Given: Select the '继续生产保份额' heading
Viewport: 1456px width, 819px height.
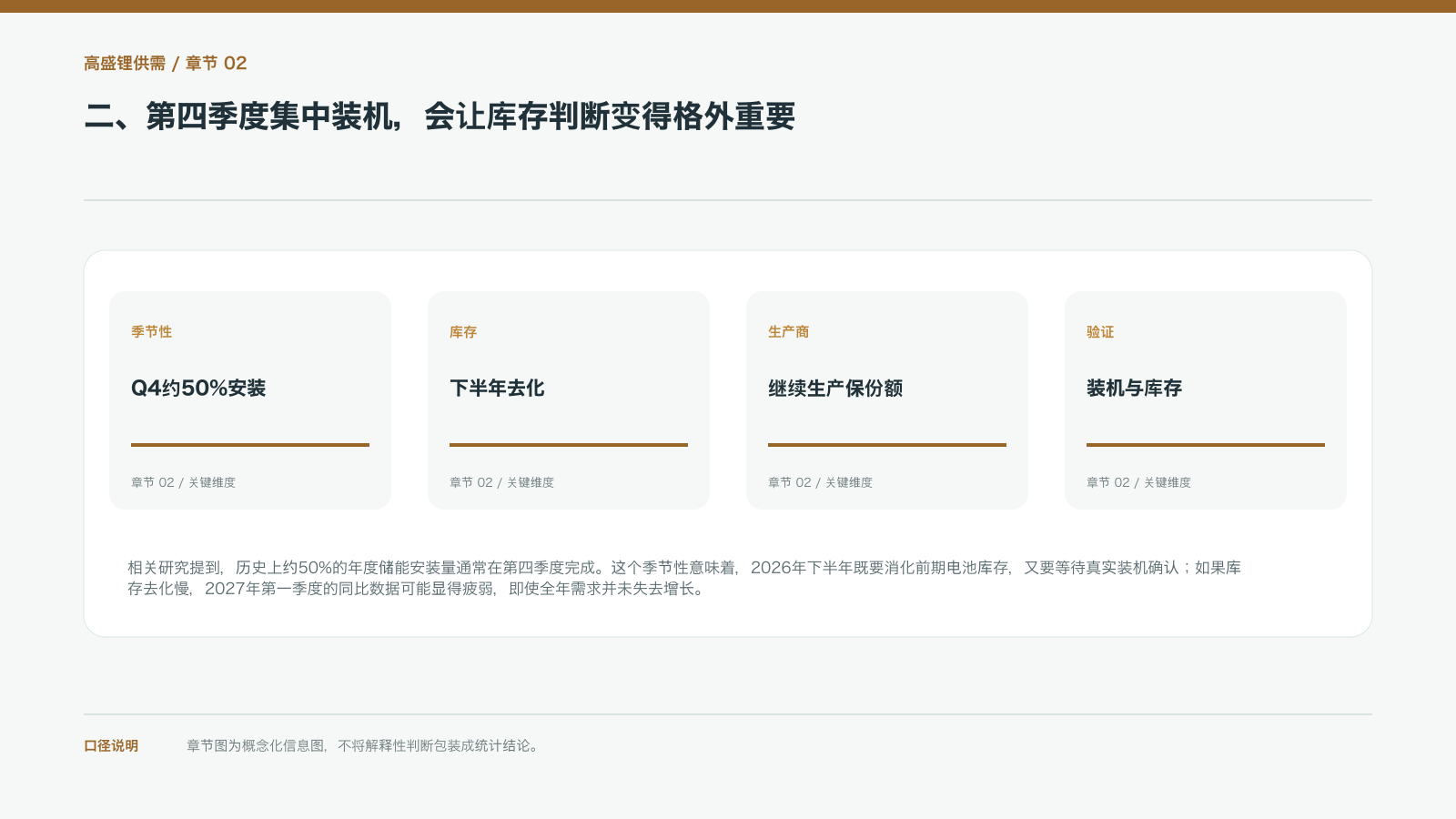Looking at the screenshot, I should coord(835,389).
